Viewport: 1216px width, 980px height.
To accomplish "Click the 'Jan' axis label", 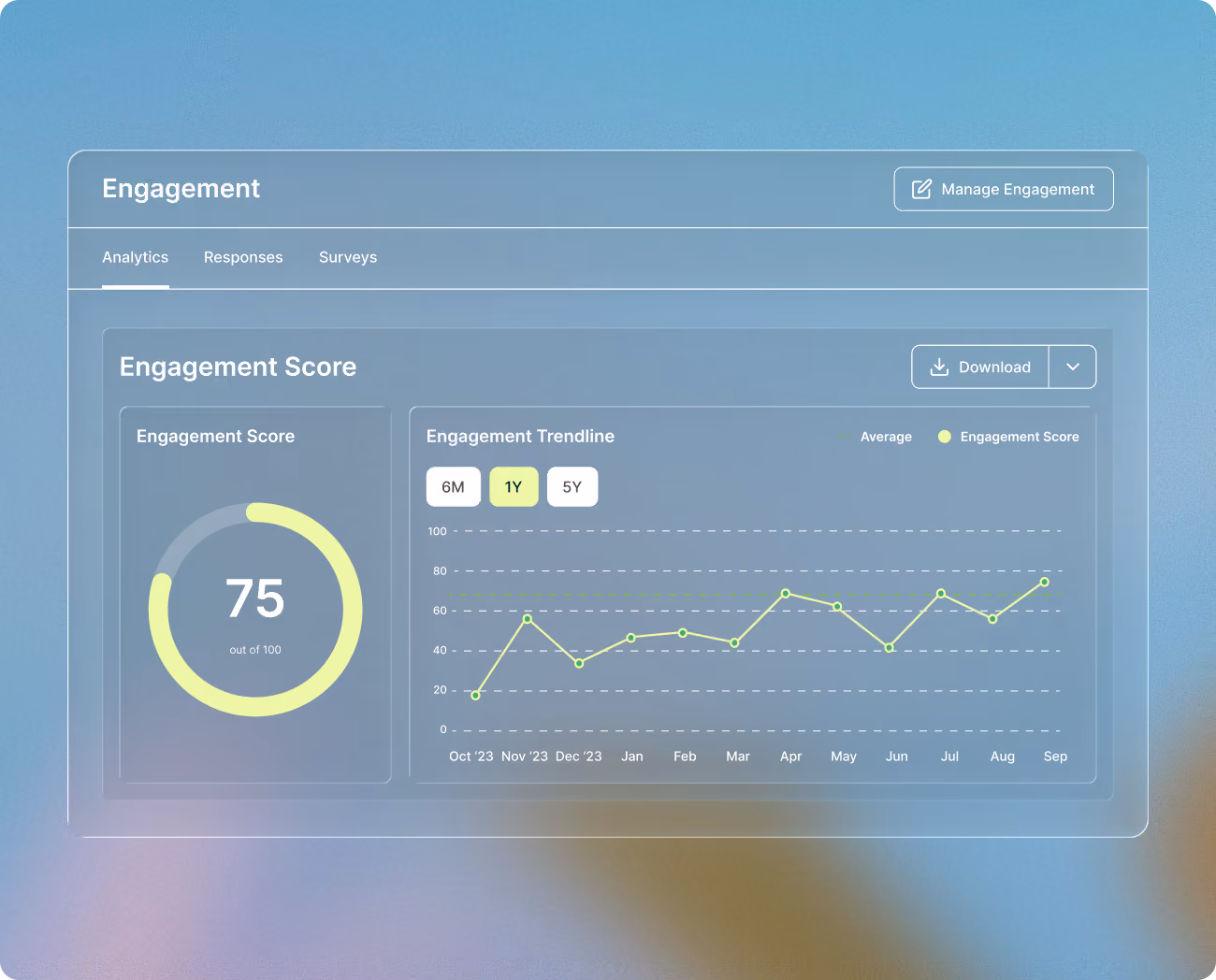I will 632,757.
